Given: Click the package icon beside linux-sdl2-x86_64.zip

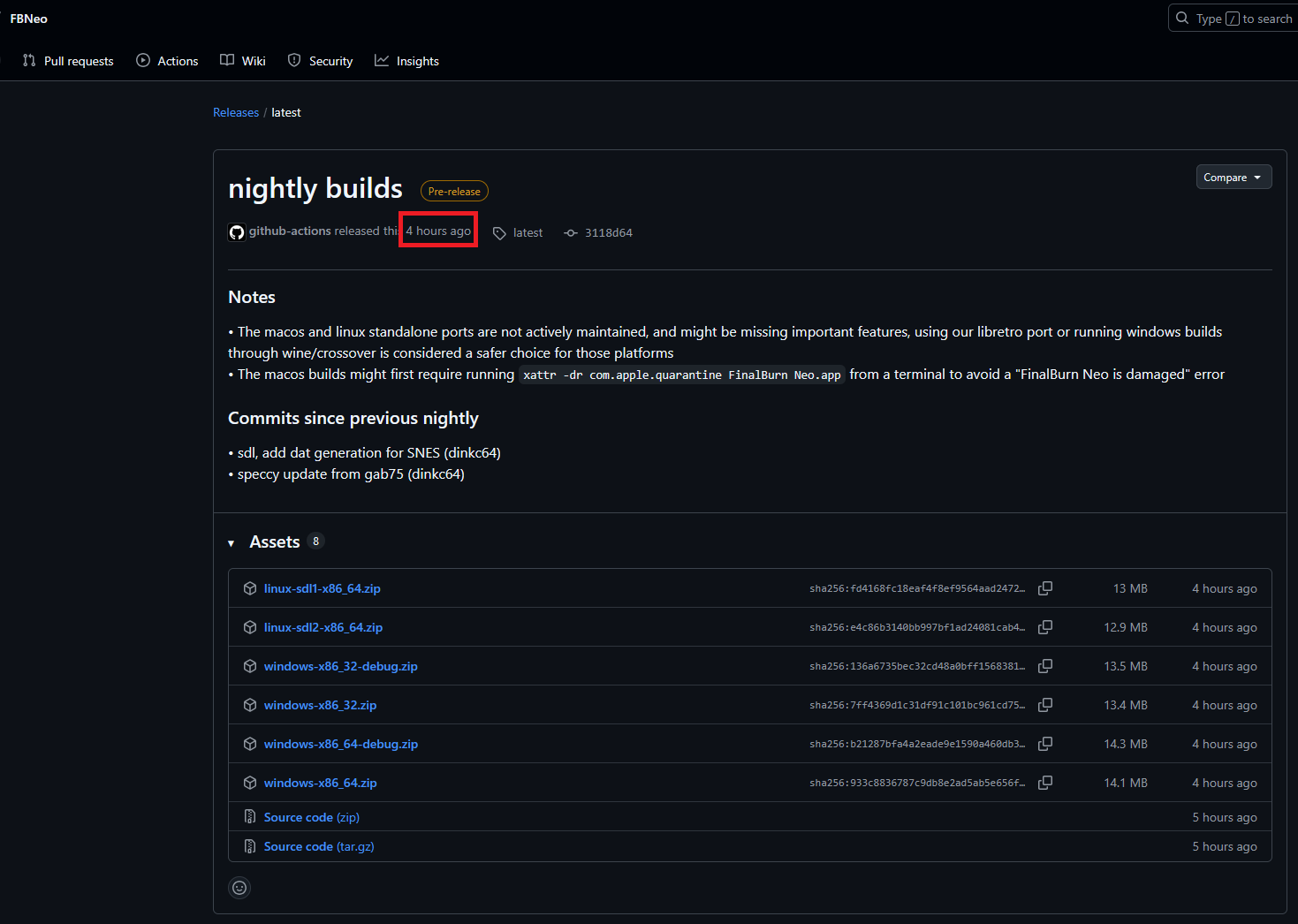Looking at the screenshot, I should pos(250,627).
